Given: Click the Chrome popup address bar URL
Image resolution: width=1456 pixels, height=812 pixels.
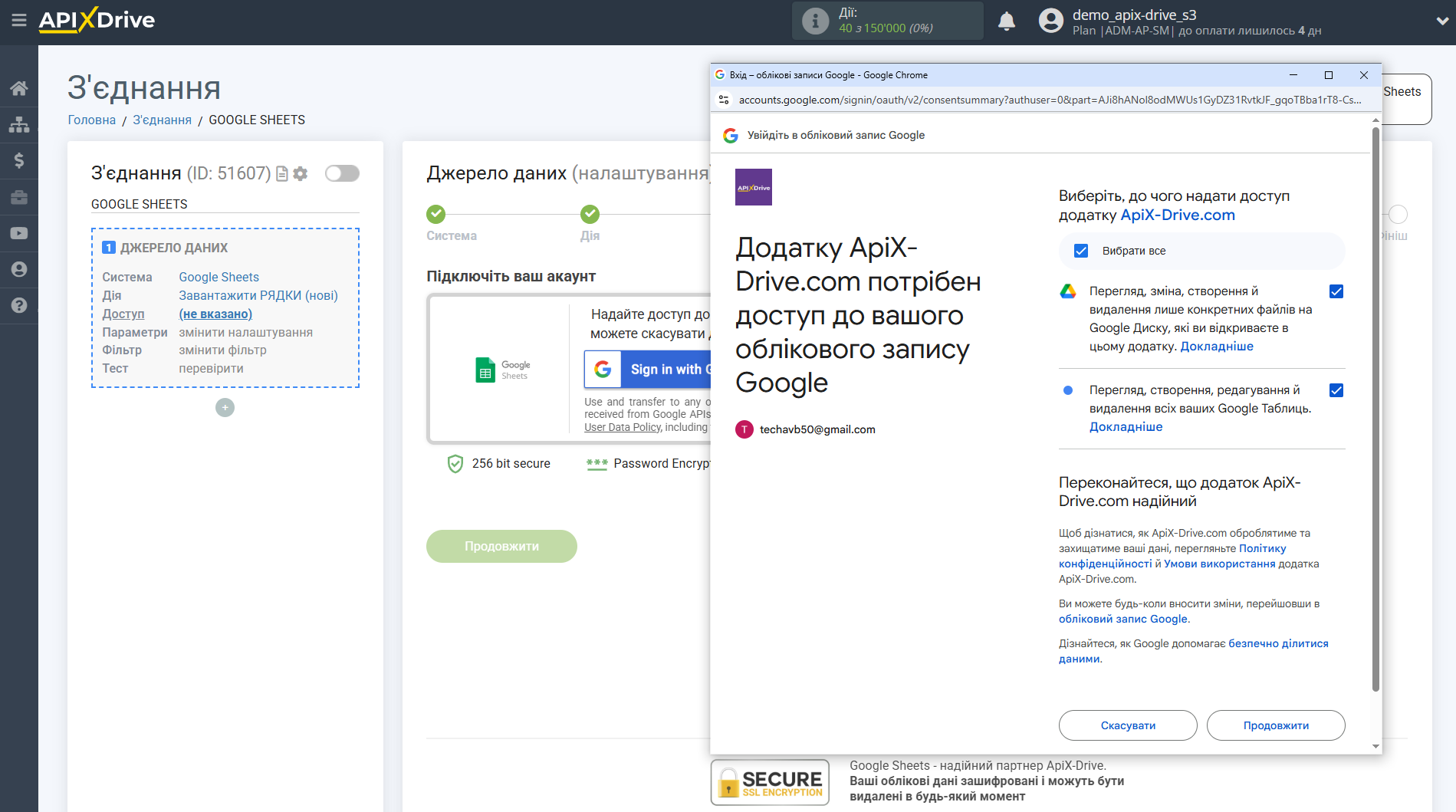Looking at the screenshot, I should (1050, 100).
